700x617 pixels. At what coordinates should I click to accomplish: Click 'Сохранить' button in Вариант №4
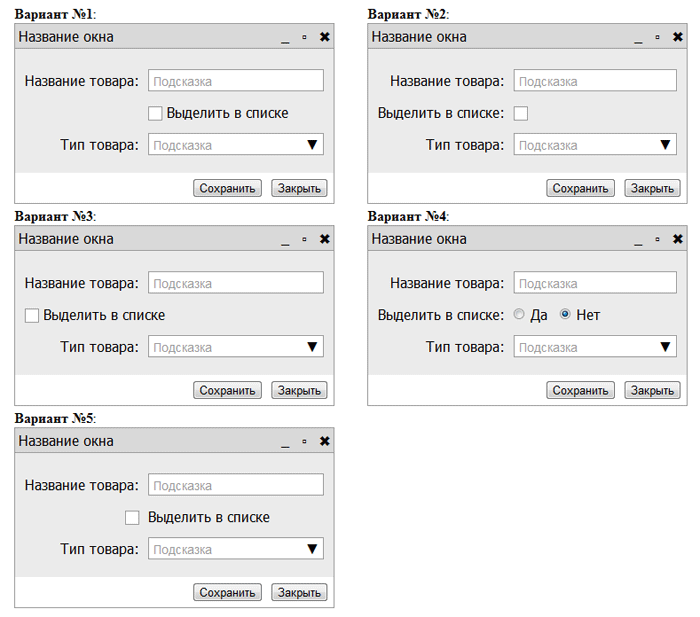click(580, 390)
